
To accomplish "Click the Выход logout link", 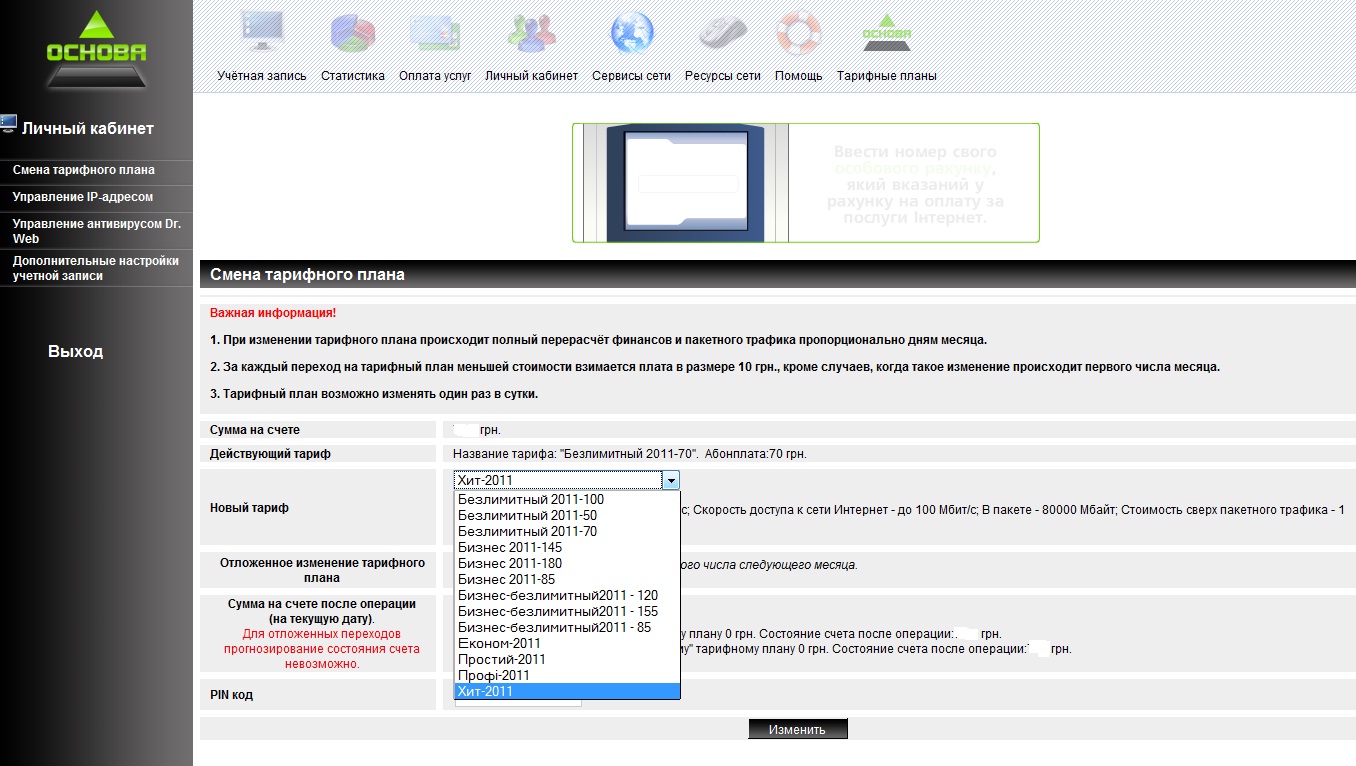I will pyautogui.click(x=76, y=352).
